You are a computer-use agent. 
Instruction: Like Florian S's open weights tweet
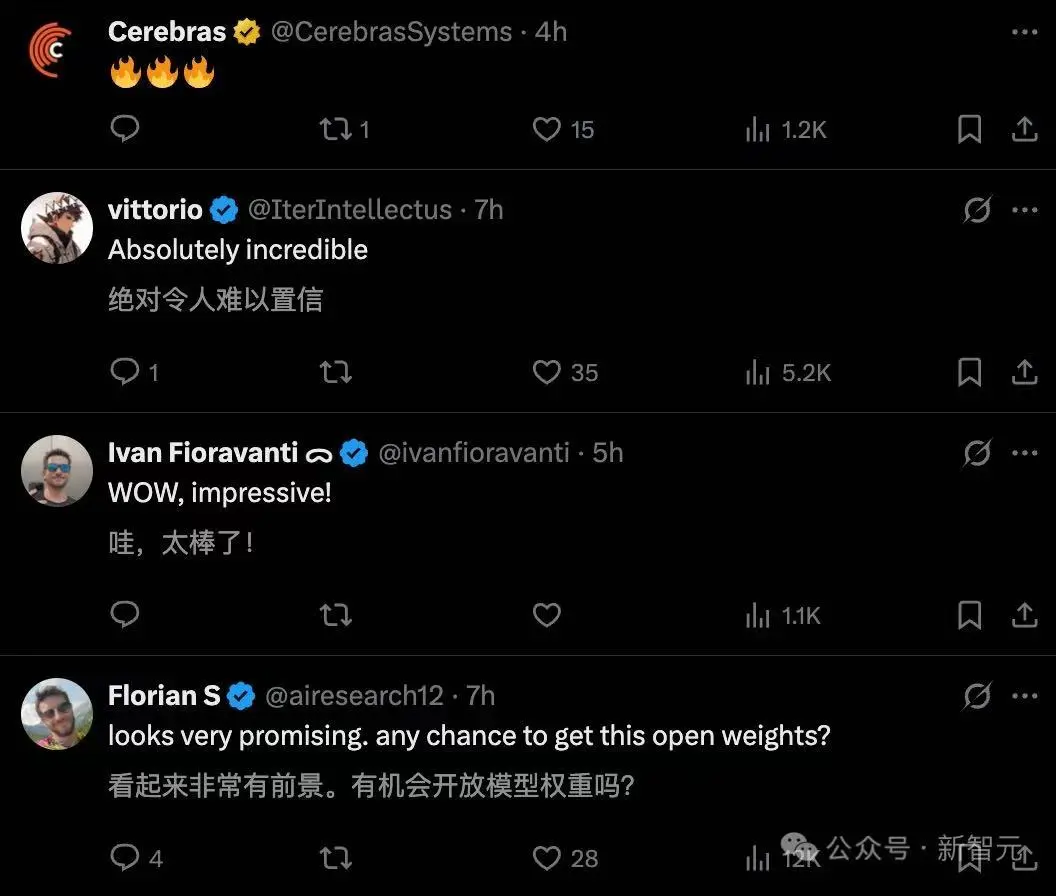tap(546, 858)
